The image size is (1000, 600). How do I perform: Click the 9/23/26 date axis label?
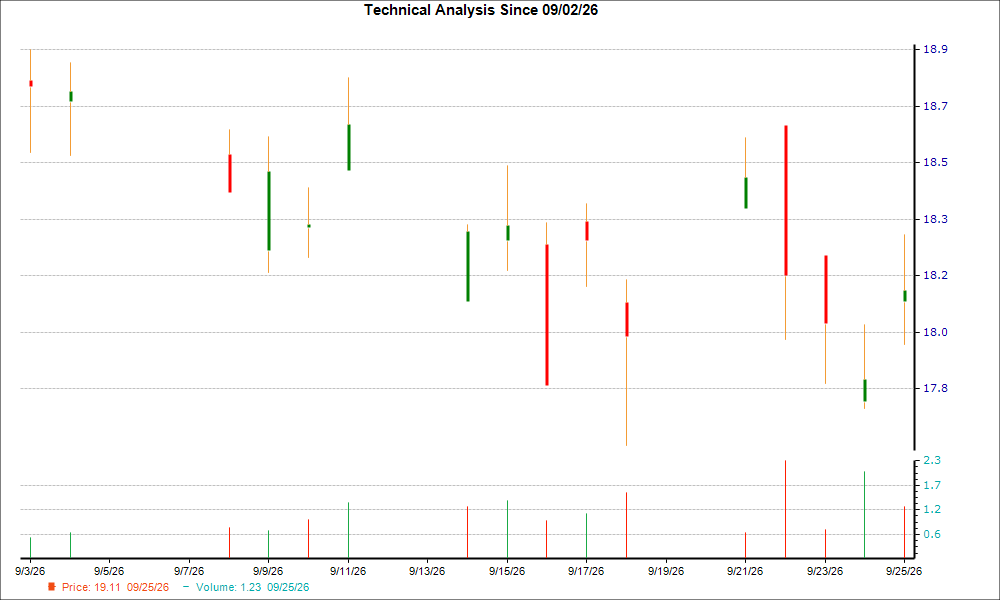[x=825, y=571]
